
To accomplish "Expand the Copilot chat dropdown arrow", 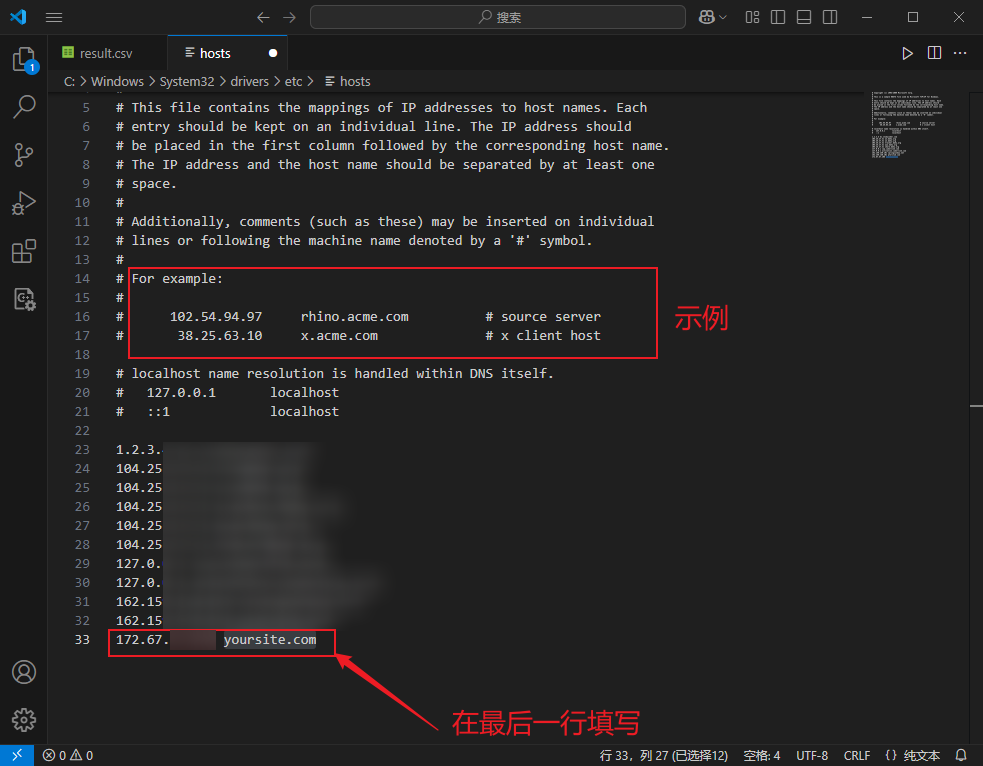I will tap(723, 17).
